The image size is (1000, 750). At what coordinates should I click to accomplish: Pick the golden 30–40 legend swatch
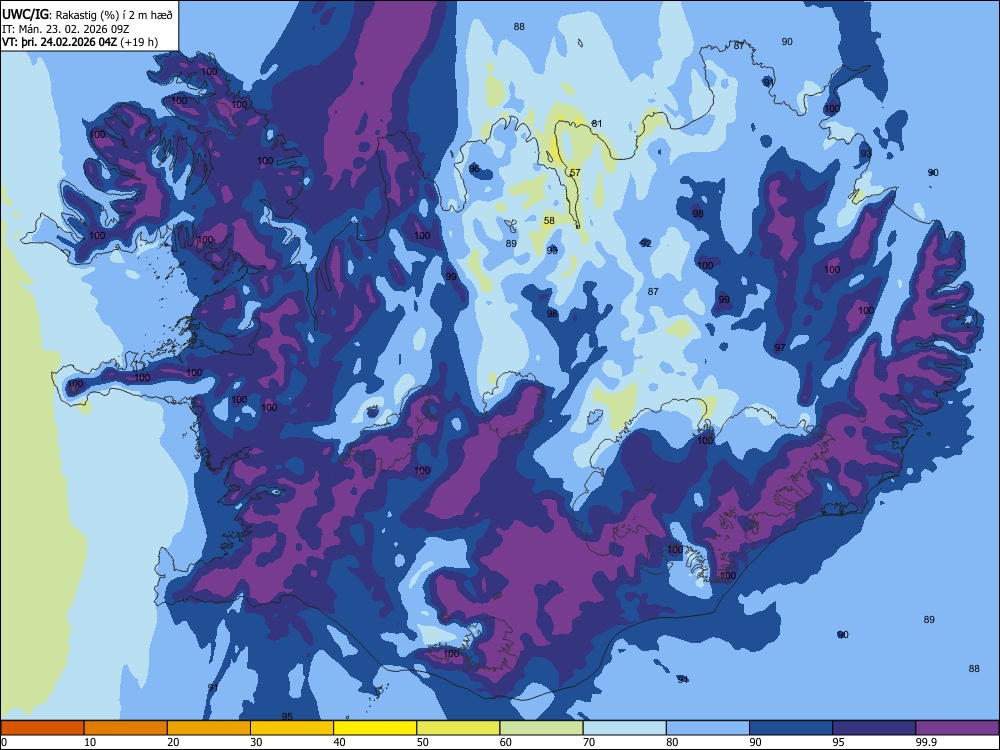click(292, 728)
